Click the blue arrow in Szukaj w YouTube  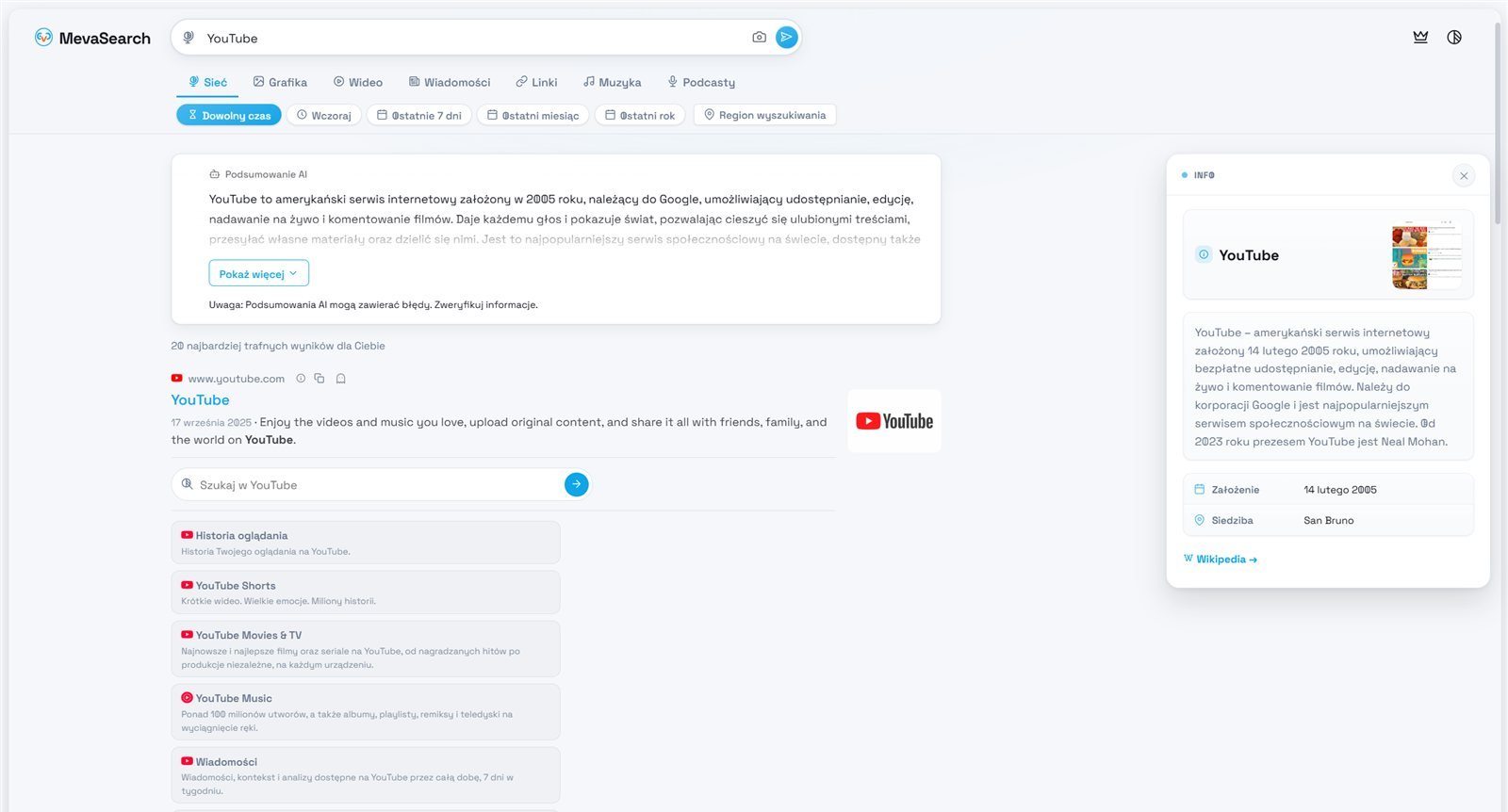(x=577, y=484)
